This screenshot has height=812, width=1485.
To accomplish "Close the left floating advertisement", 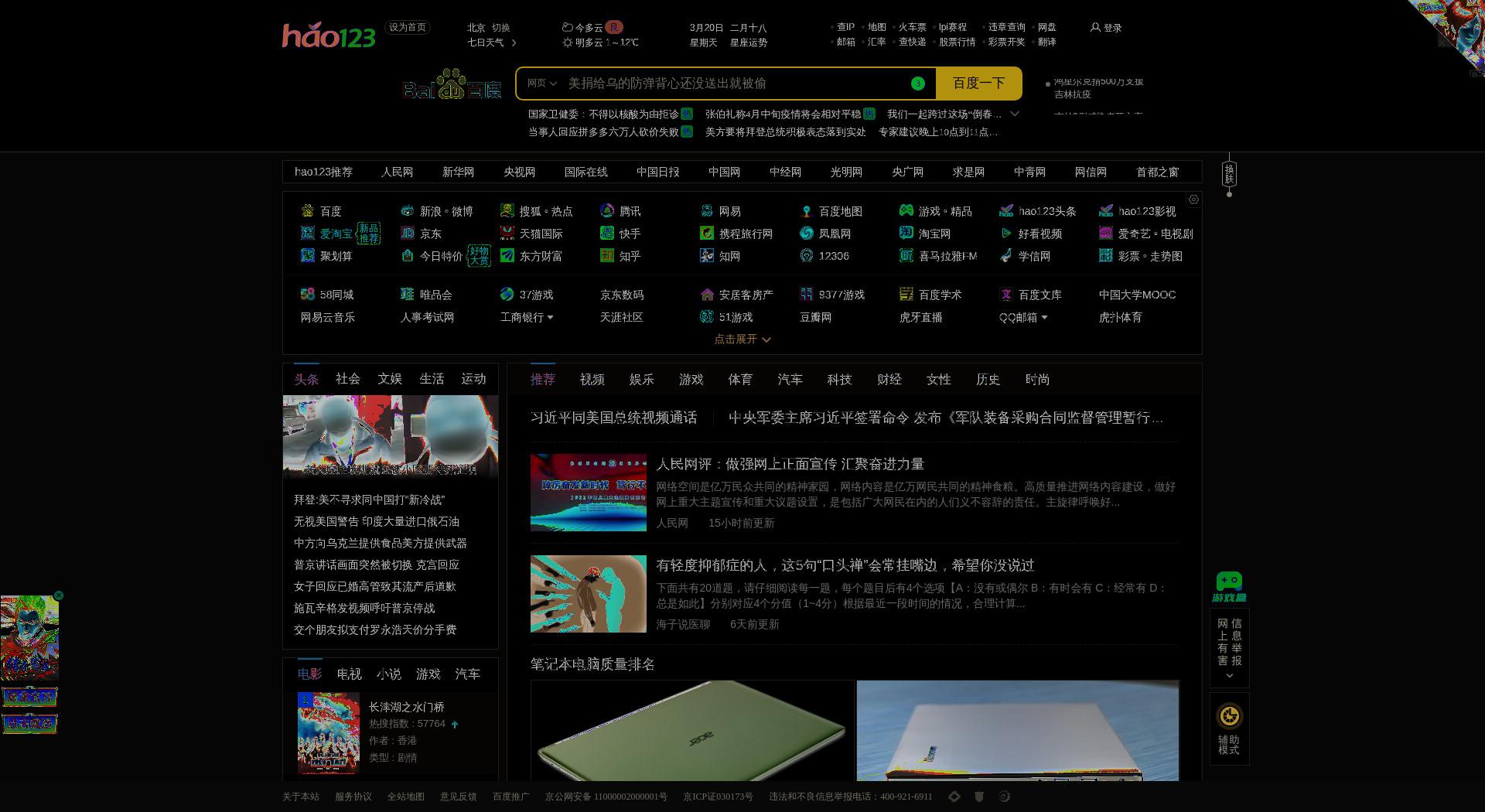I will [x=58, y=595].
